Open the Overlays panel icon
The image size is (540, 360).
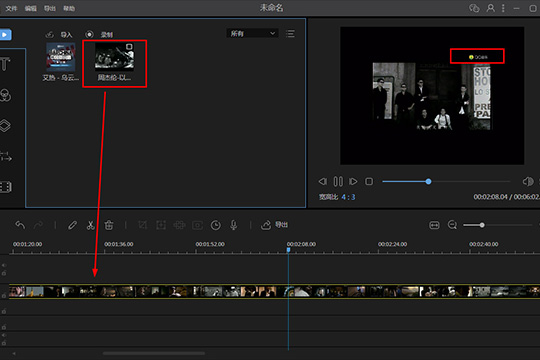point(5,125)
